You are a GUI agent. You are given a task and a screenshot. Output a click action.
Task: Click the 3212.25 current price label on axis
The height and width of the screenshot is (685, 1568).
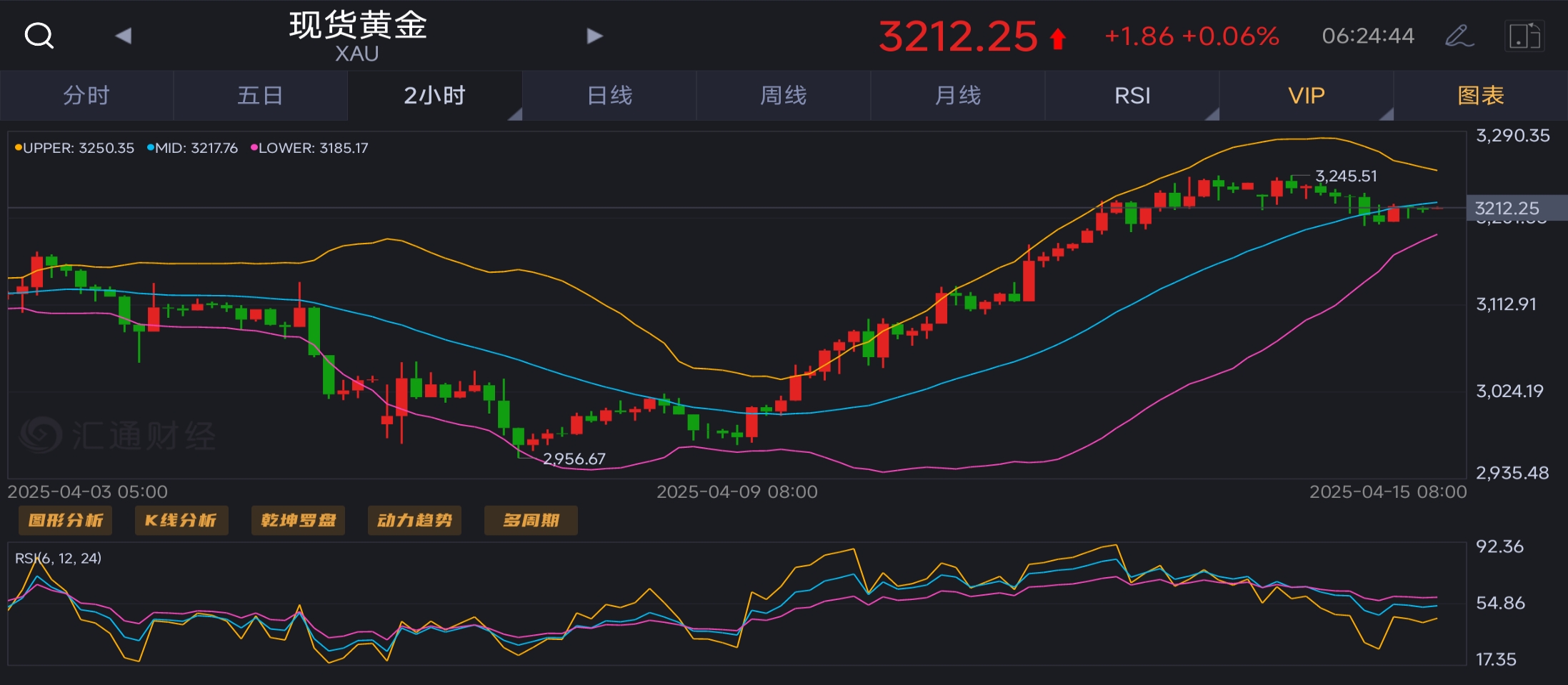click(1507, 208)
